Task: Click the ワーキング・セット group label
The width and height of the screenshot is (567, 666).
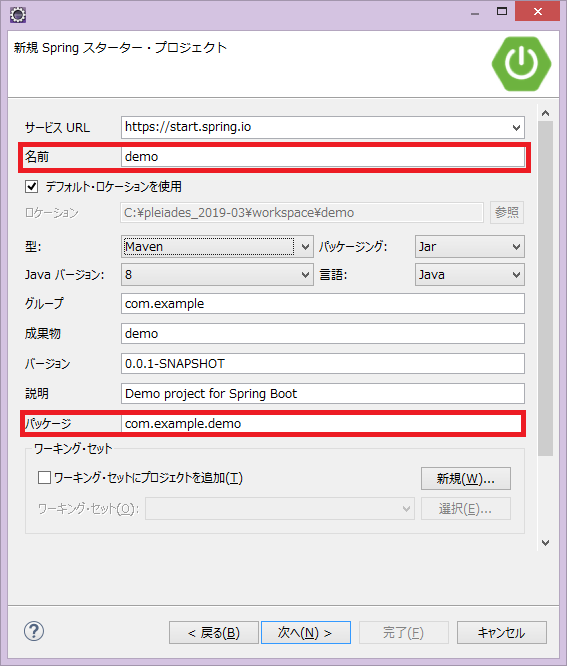Action: 73,449
